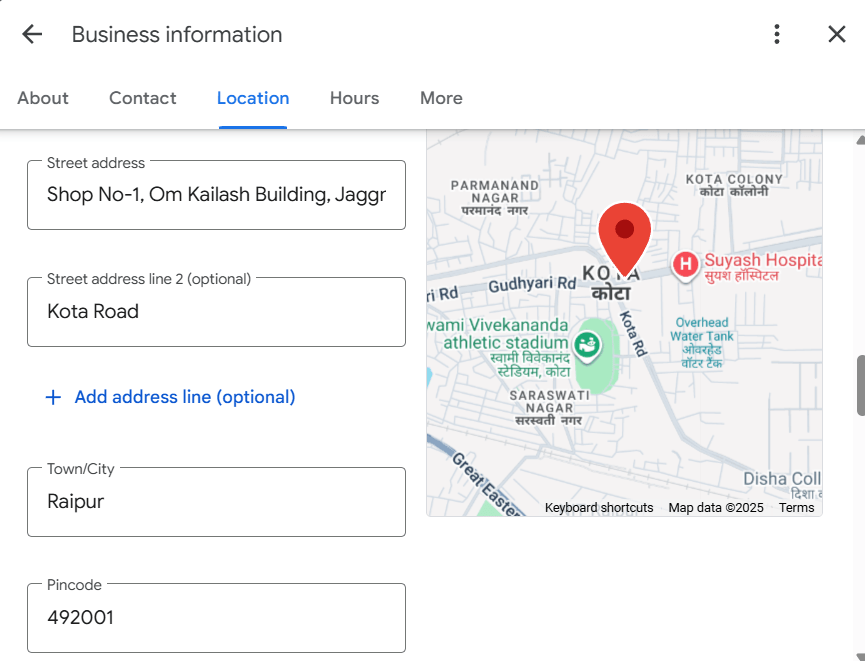Focus the Street address field
This screenshot has width=865, height=661.
[216, 195]
